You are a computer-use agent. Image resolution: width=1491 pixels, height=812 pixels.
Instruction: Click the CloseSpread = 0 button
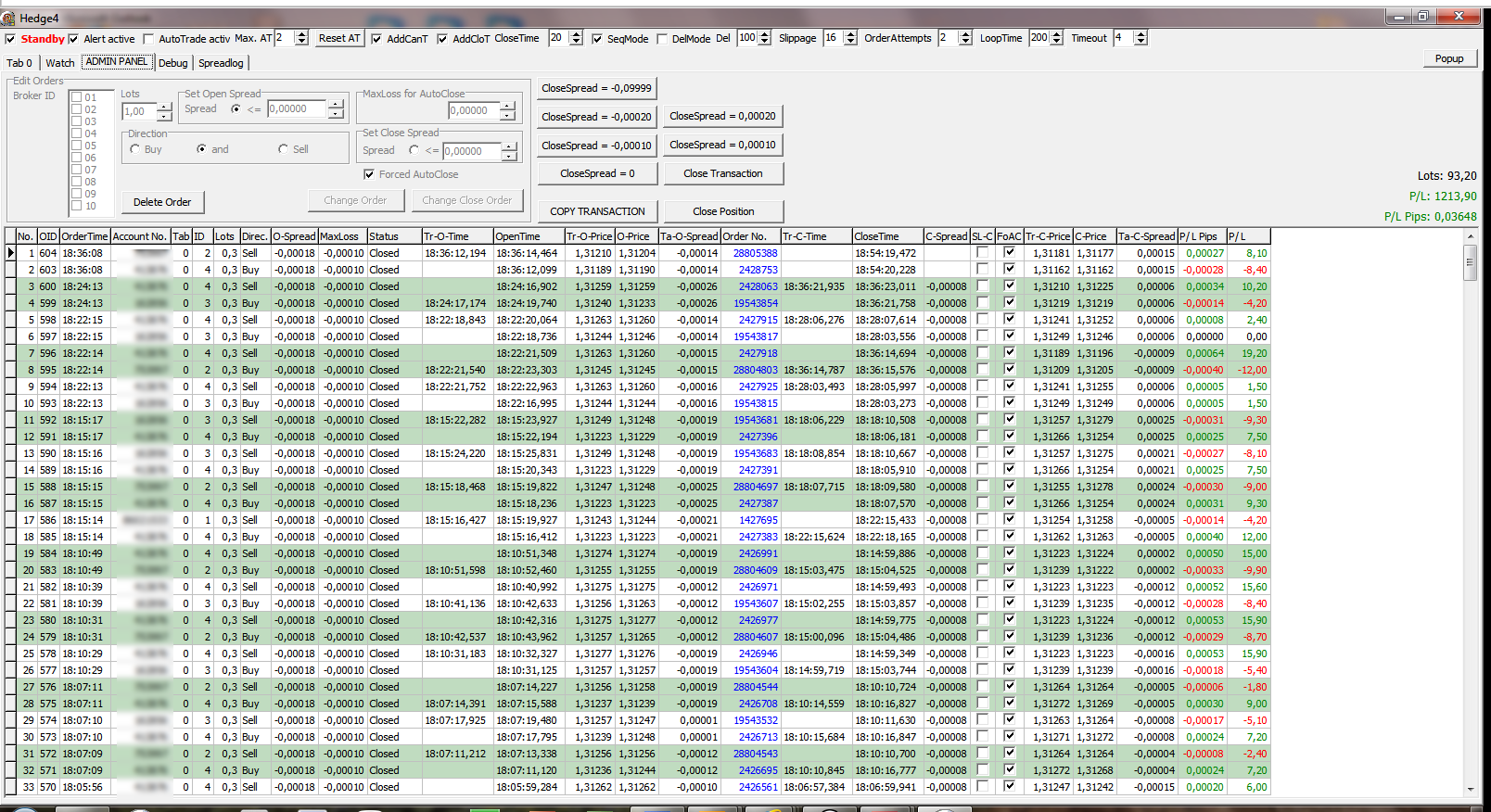click(x=597, y=173)
